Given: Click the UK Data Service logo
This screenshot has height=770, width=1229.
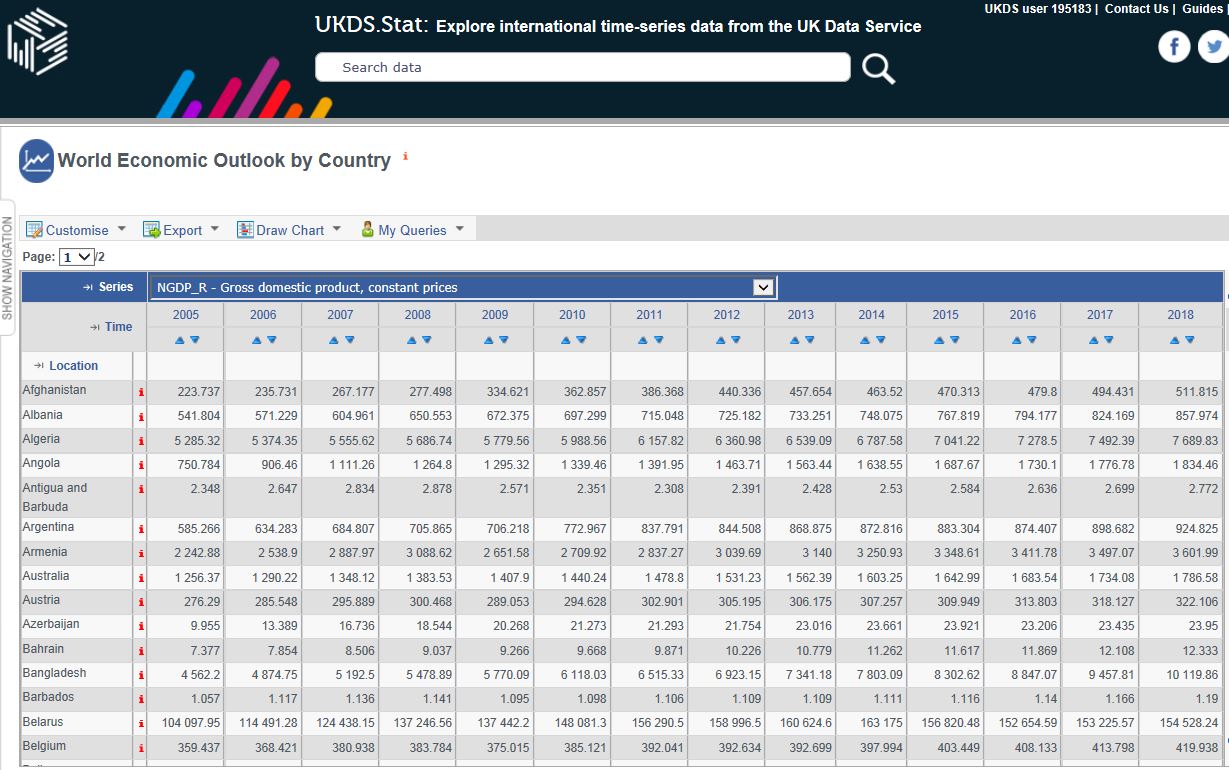Looking at the screenshot, I should [x=37, y=41].
